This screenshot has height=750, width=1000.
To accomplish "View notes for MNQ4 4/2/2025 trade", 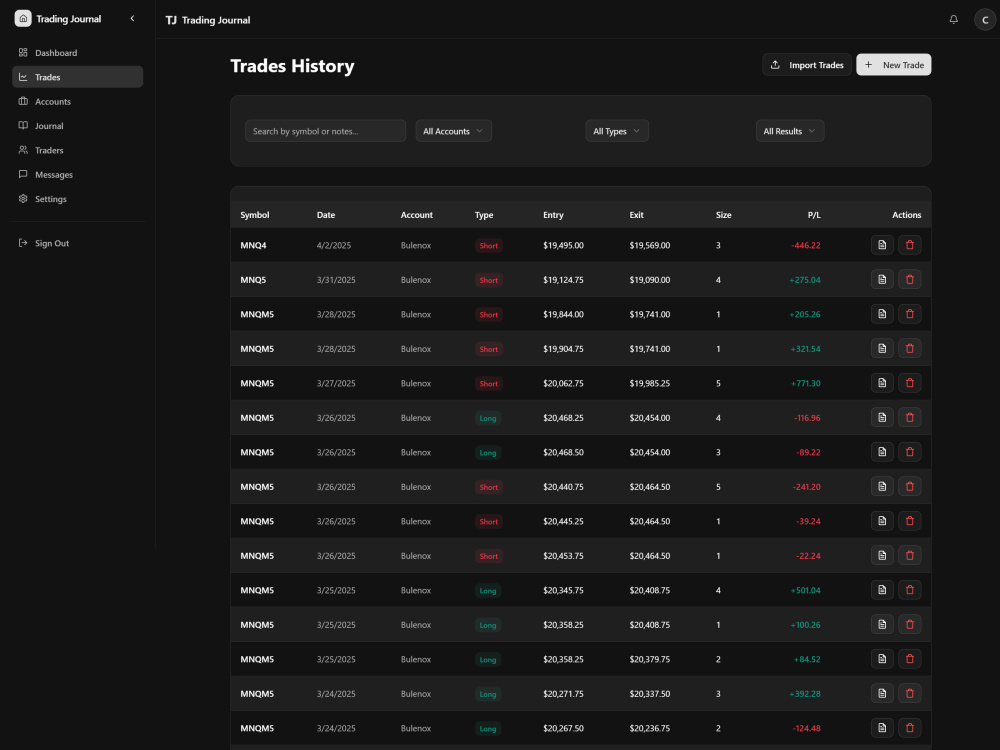I will (882, 245).
